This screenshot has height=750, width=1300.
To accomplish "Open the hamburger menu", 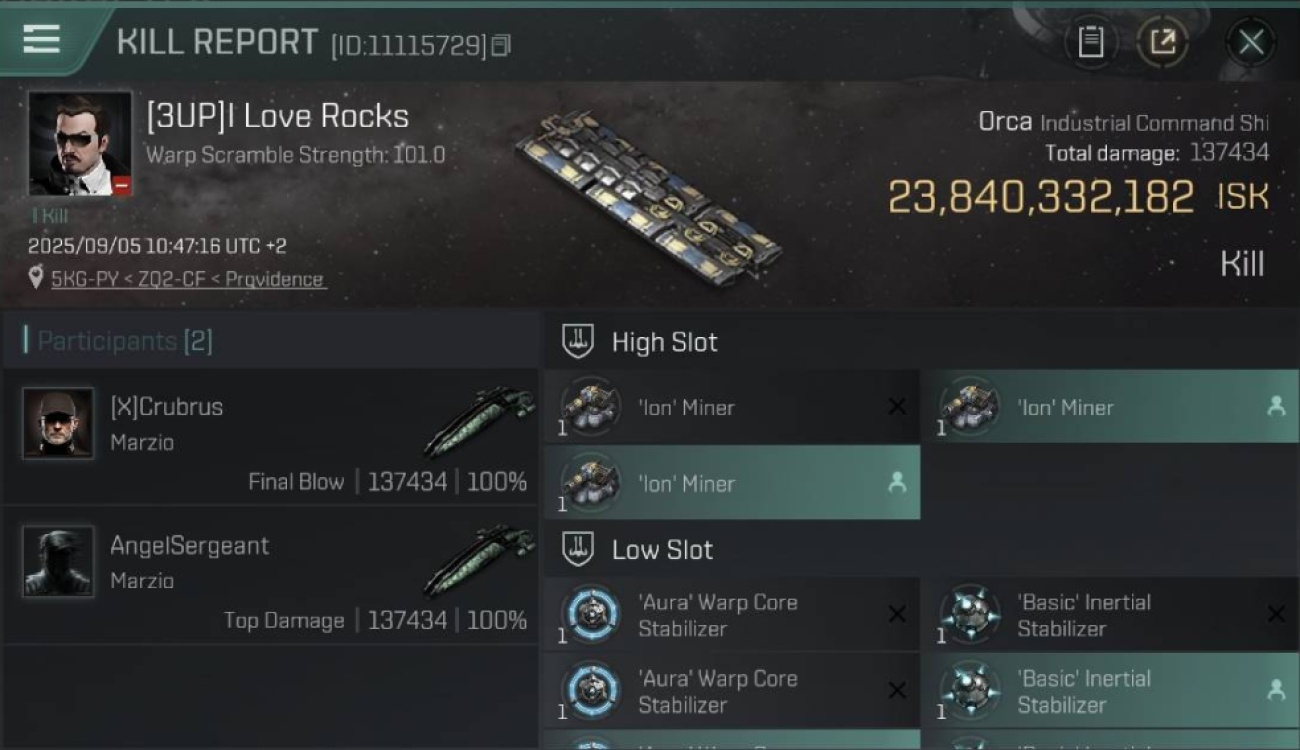I will [x=41, y=39].
